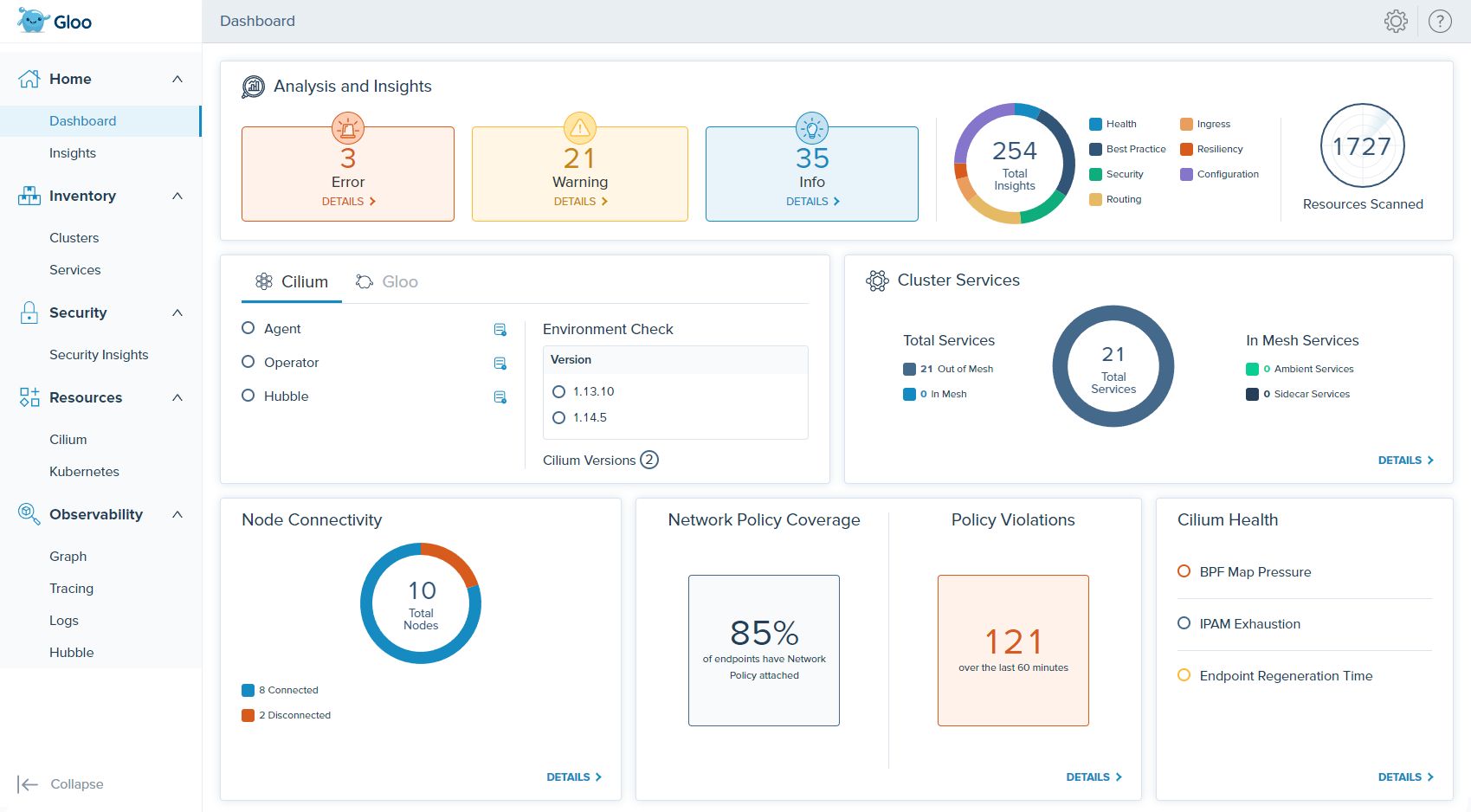The width and height of the screenshot is (1471, 812).
Task: Click the Resources section icon
Action: click(29, 397)
